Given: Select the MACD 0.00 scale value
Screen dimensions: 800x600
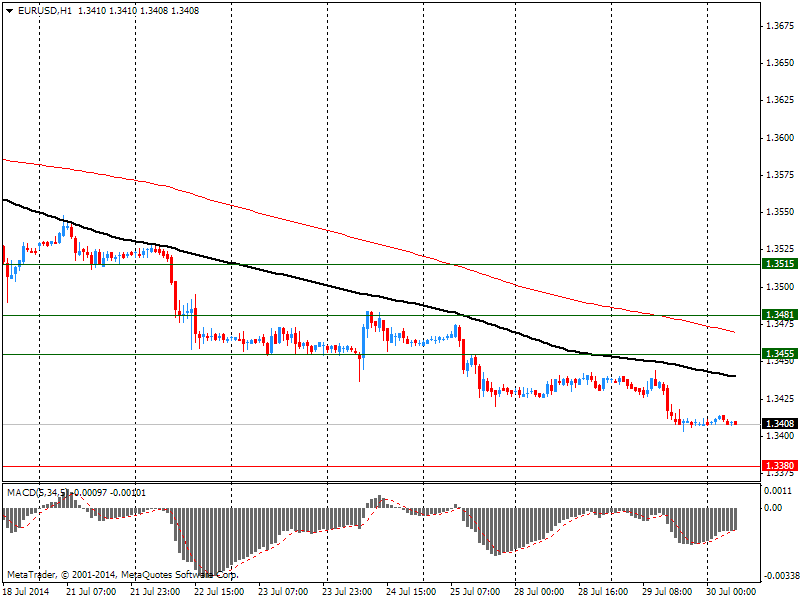Looking at the screenshot, I should pos(773,508).
